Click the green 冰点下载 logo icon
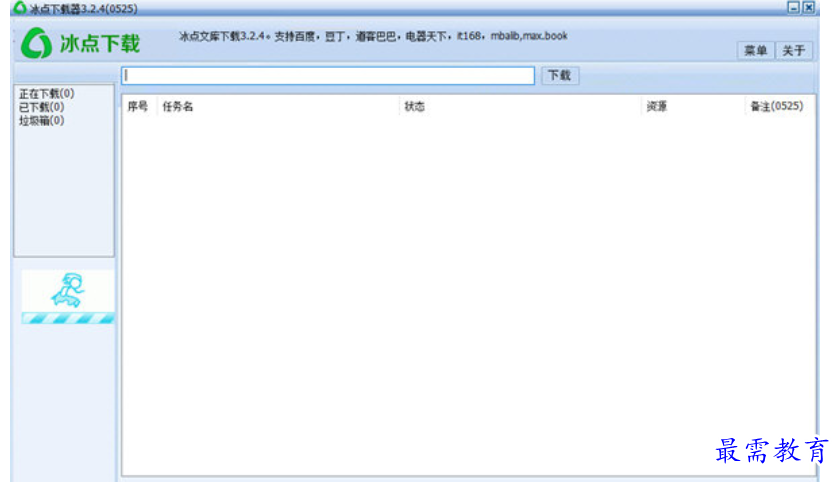Screen dimensions: 837x482 tap(36, 43)
